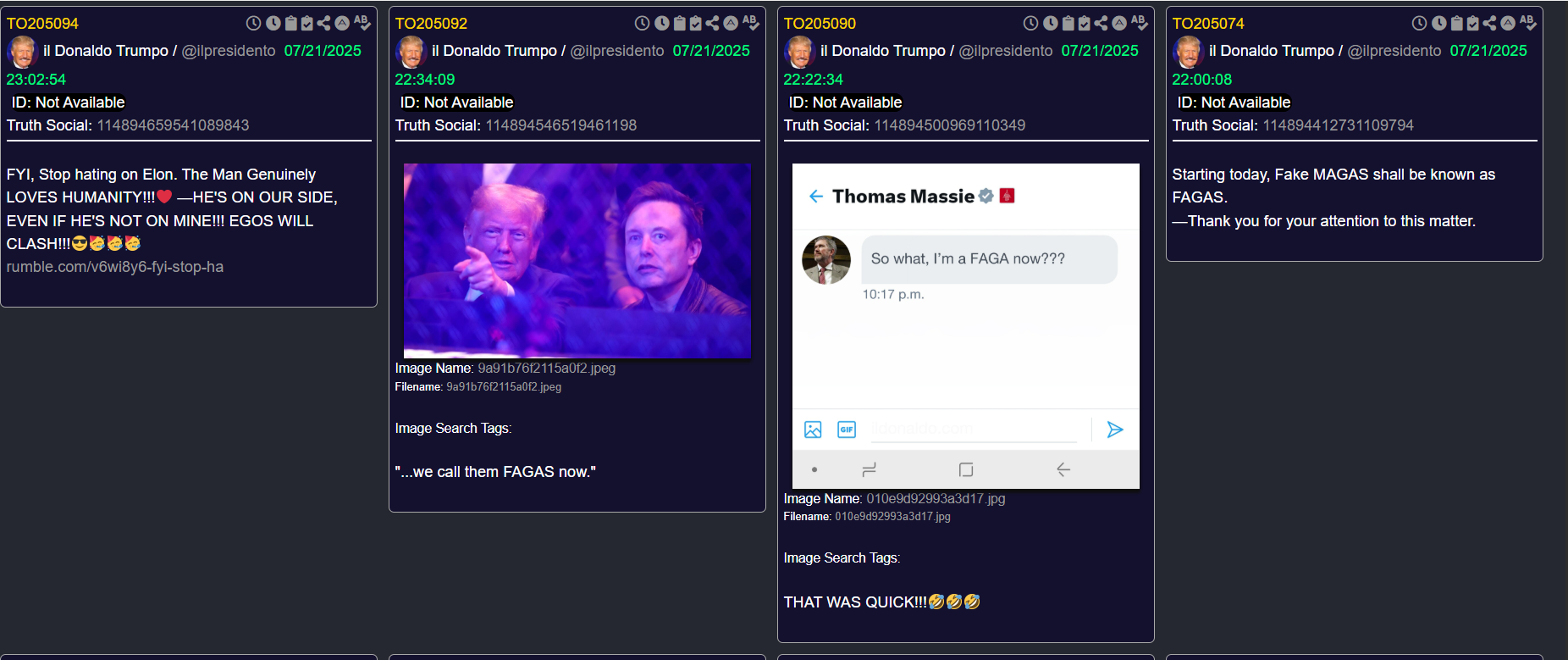This screenshot has width=1568, height=660.
Task: Click image name 010e9d92993a3d17.jpg
Action: (x=936, y=499)
